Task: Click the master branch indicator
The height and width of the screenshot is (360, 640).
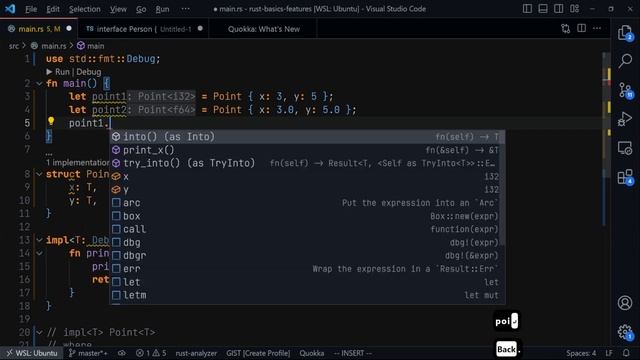Action: (x=88, y=353)
